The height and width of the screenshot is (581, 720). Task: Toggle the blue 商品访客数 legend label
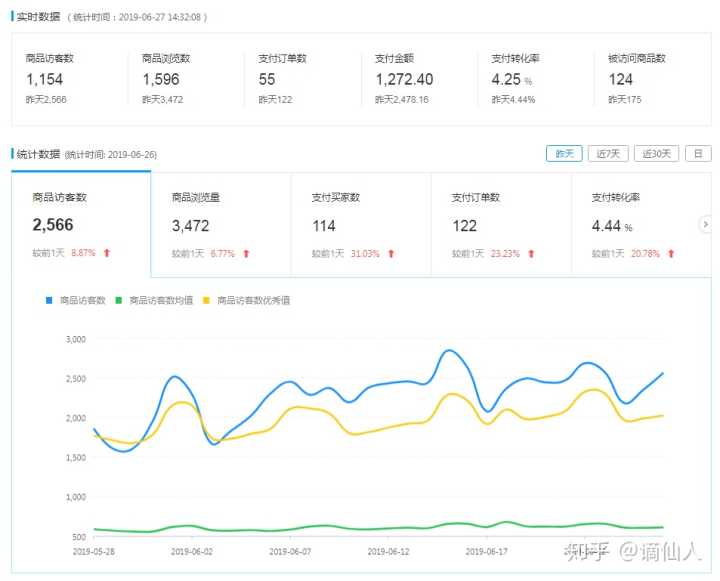tap(82, 300)
